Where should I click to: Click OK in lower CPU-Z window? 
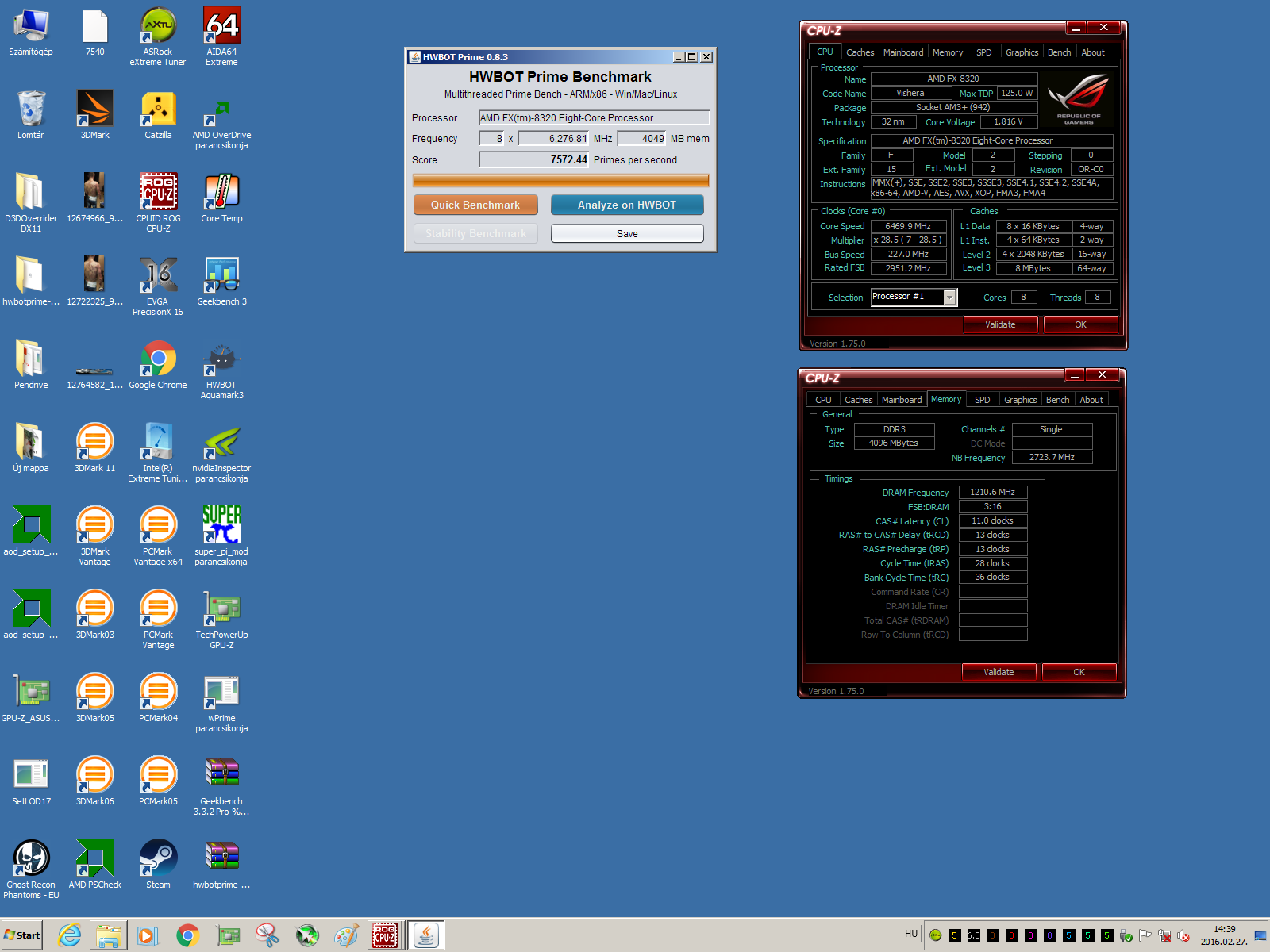pos(1079,672)
